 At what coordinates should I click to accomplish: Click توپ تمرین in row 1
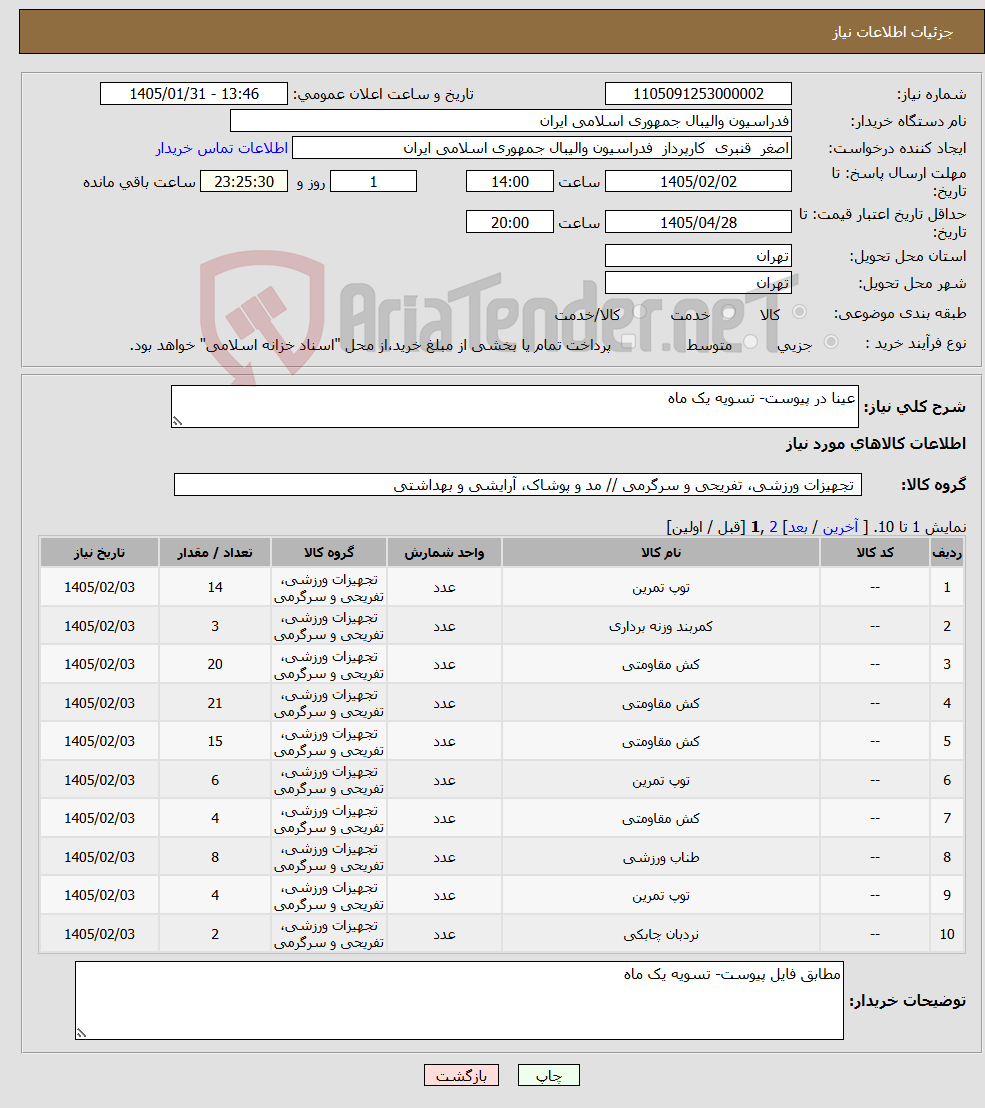661,588
